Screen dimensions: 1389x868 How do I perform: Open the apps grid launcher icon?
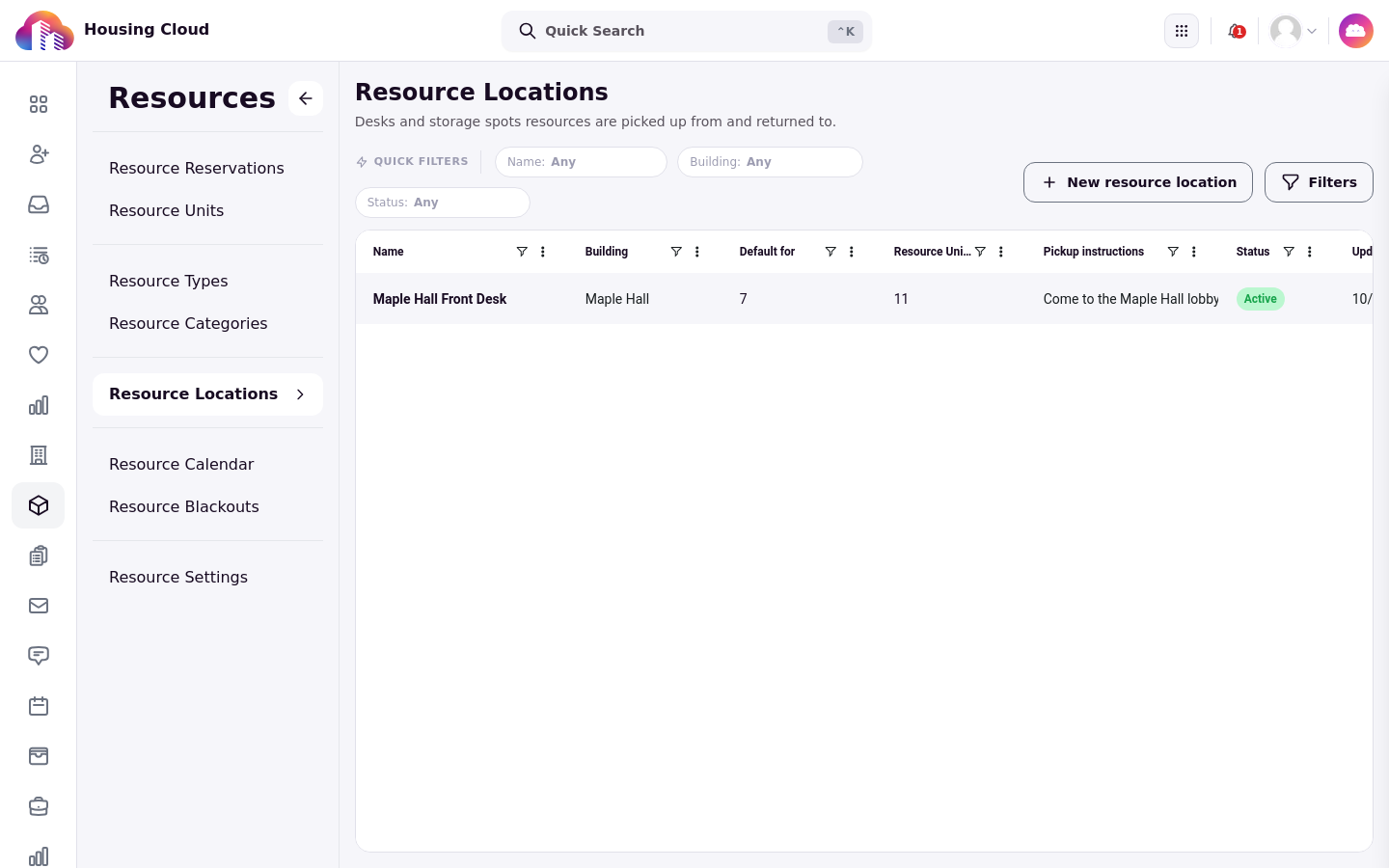[1182, 31]
